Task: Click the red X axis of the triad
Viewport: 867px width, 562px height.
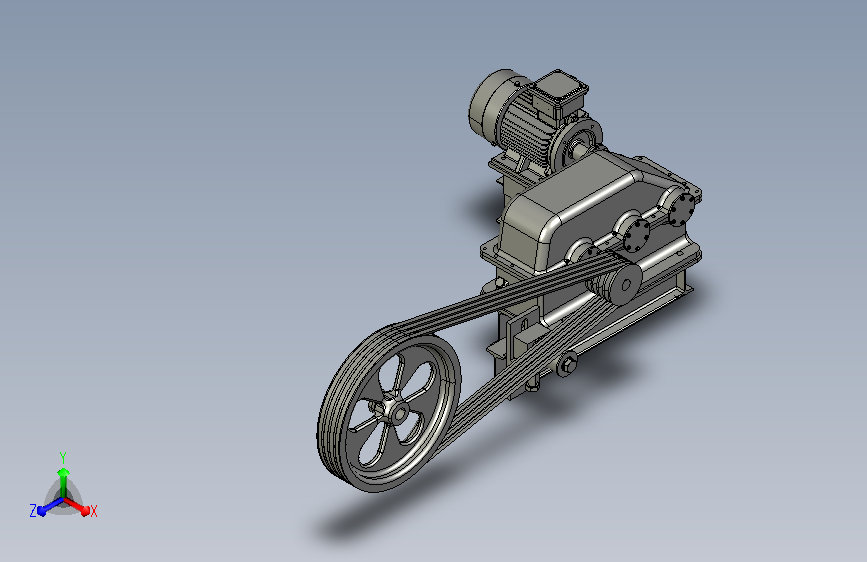Action: 77,506
